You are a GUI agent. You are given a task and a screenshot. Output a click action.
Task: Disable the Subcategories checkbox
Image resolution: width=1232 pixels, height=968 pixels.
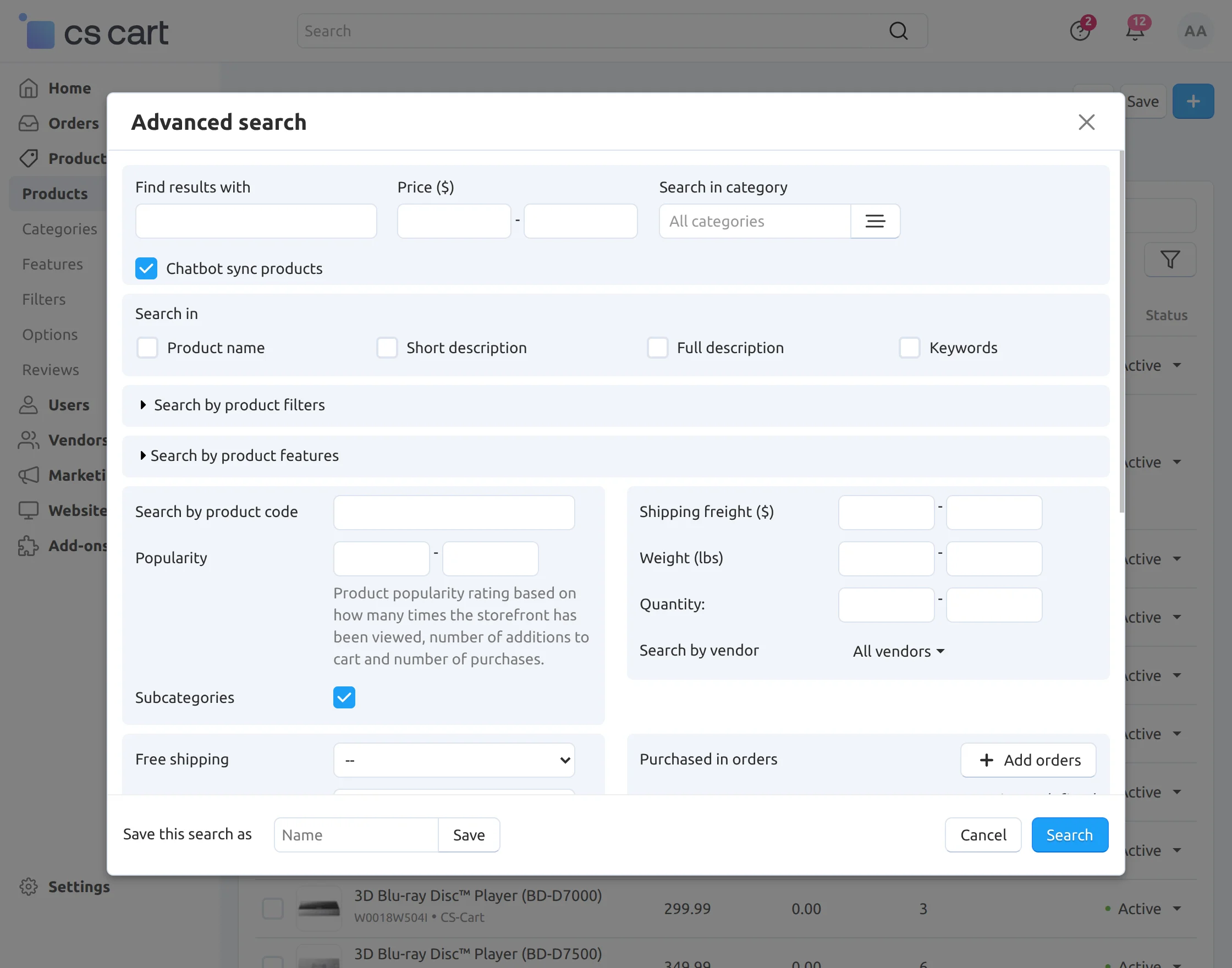pyautogui.click(x=344, y=697)
